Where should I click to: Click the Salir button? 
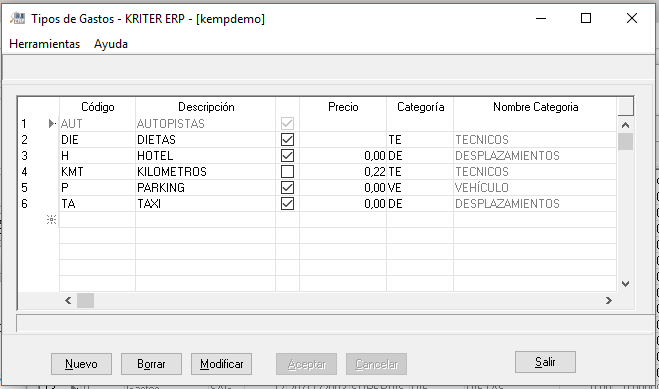[545, 362]
